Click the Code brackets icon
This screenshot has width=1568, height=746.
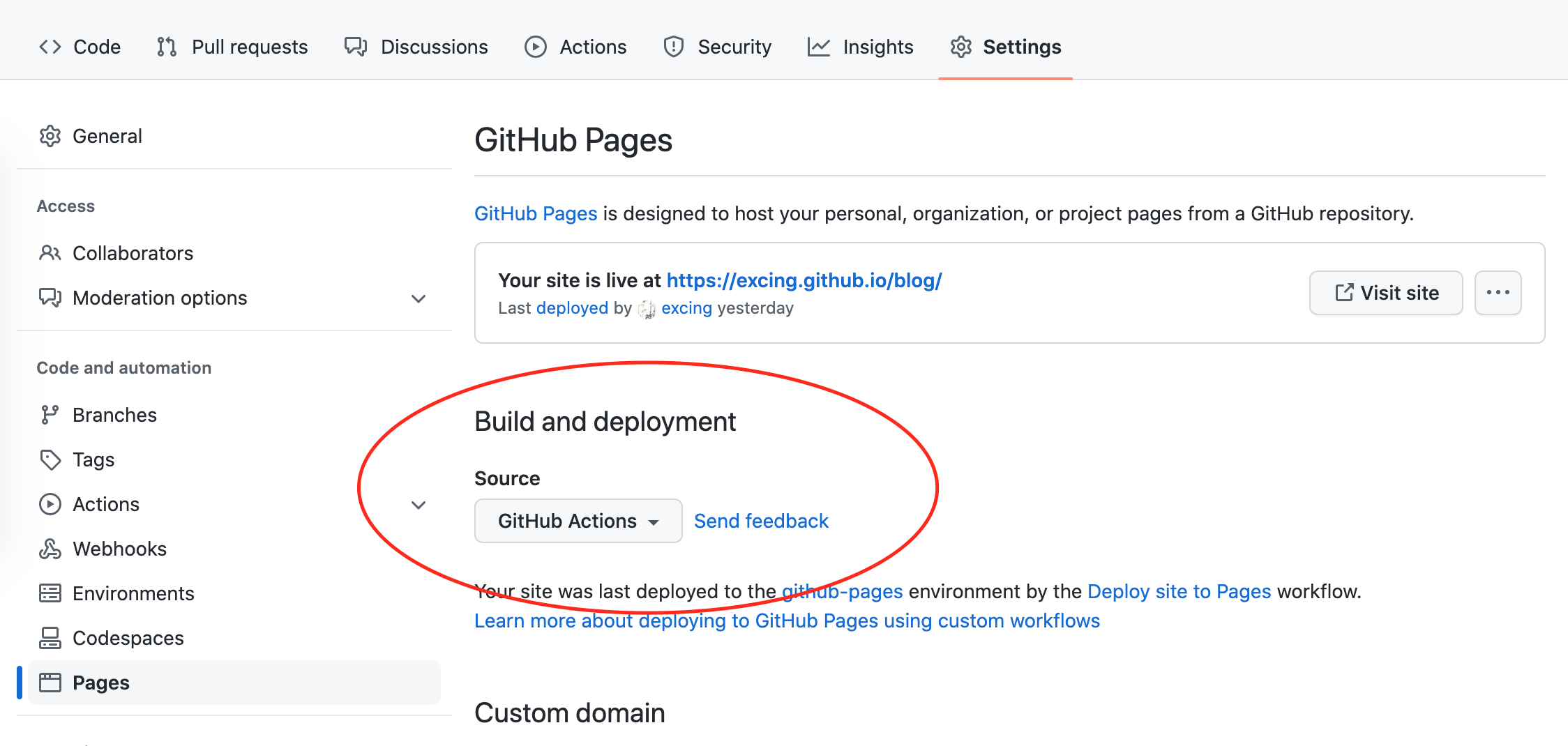click(x=50, y=47)
